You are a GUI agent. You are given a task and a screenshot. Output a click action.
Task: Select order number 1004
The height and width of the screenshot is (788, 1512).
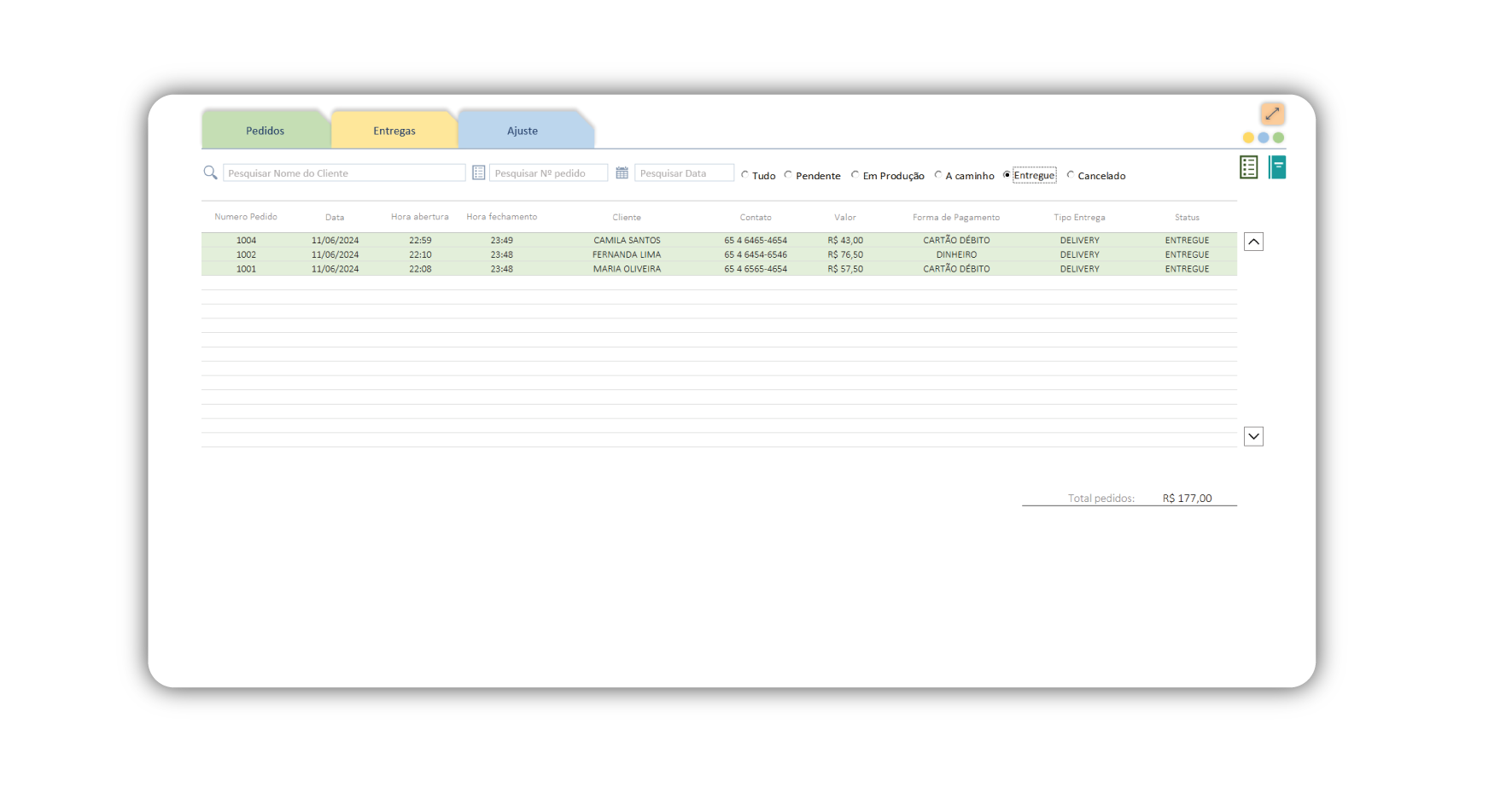[246, 241]
